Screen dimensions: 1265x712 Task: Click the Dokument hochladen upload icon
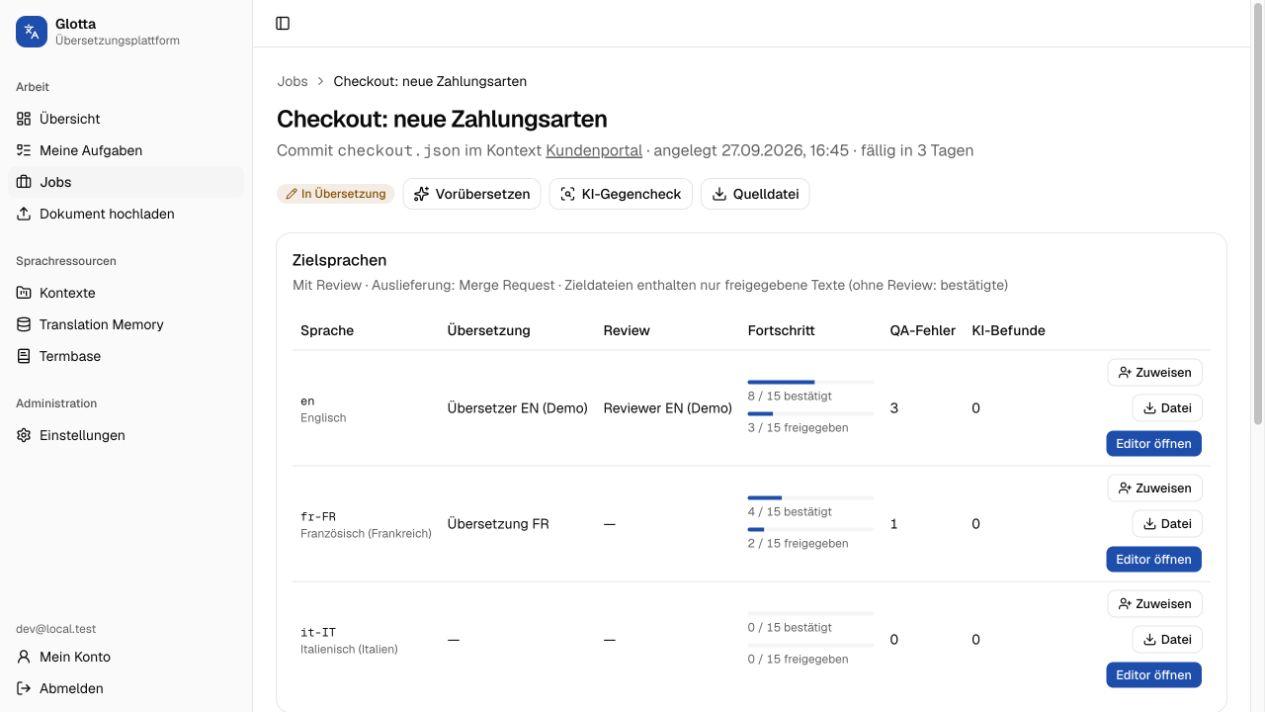coord(24,214)
